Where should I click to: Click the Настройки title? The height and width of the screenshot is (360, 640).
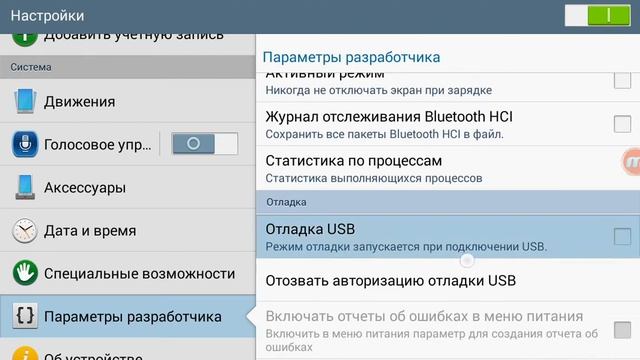point(47,16)
